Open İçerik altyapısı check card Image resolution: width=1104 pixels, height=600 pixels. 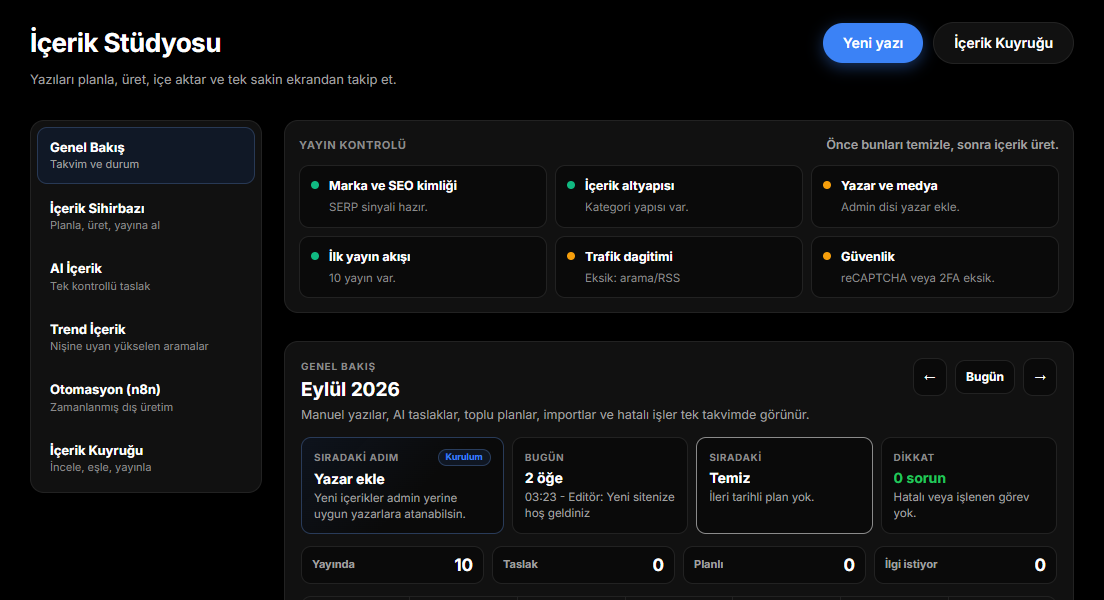pyautogui.click(x=679, y=196)
